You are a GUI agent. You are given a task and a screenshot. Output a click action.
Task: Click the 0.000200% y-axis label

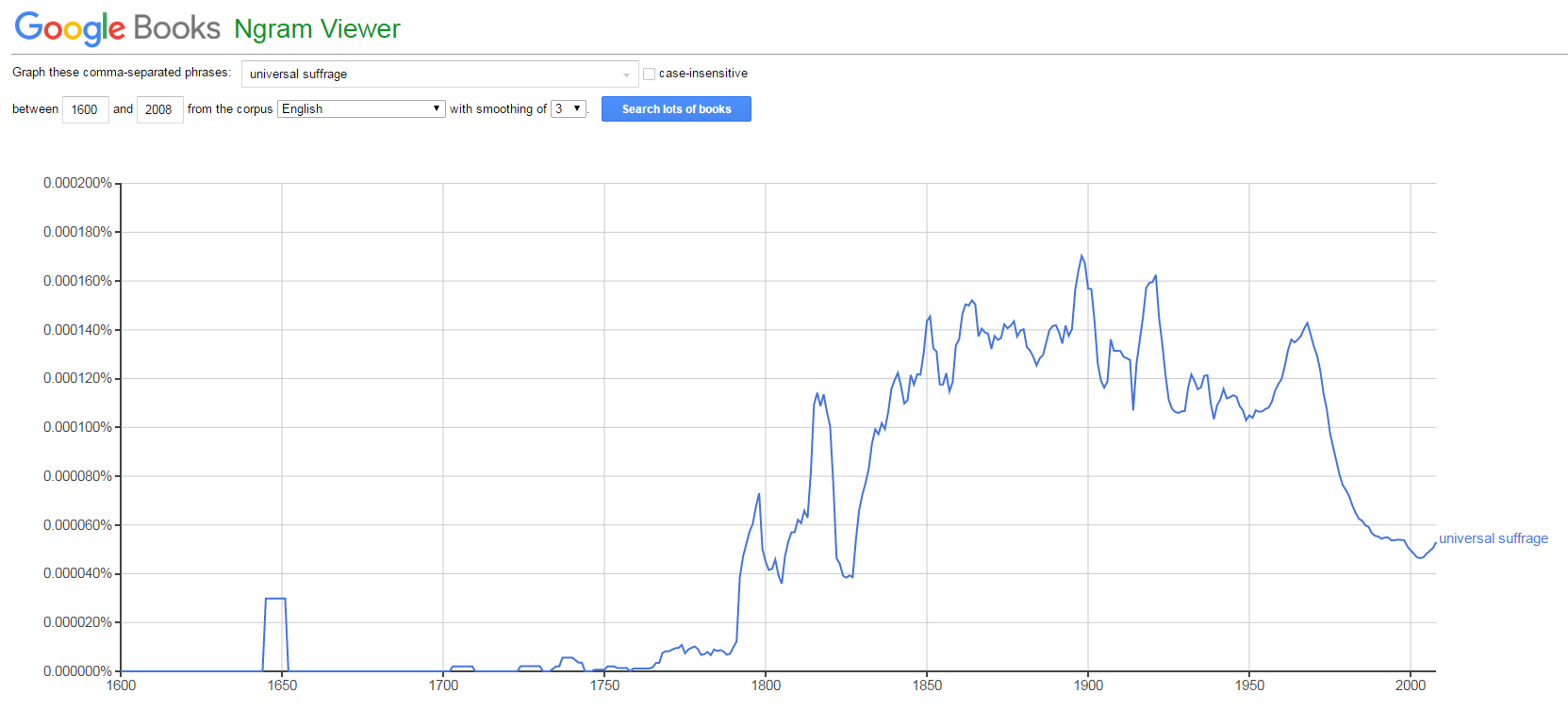(77, 183)
